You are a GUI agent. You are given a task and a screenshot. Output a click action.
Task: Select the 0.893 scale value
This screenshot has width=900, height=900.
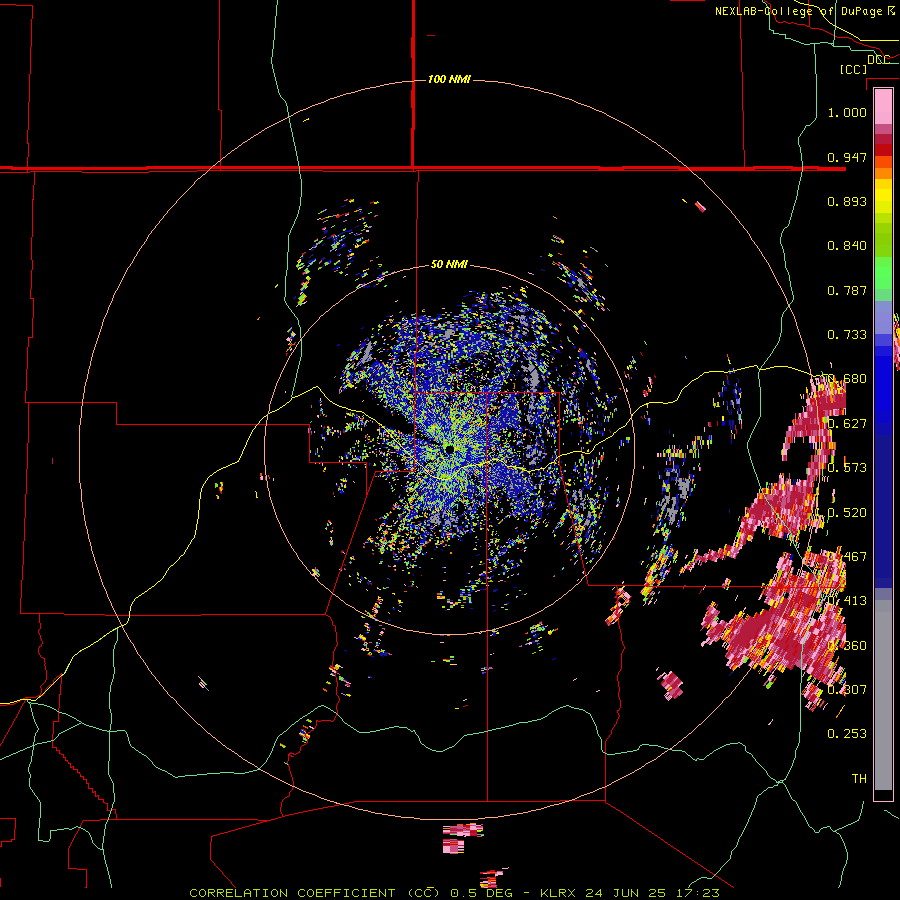tap(847, 201)
